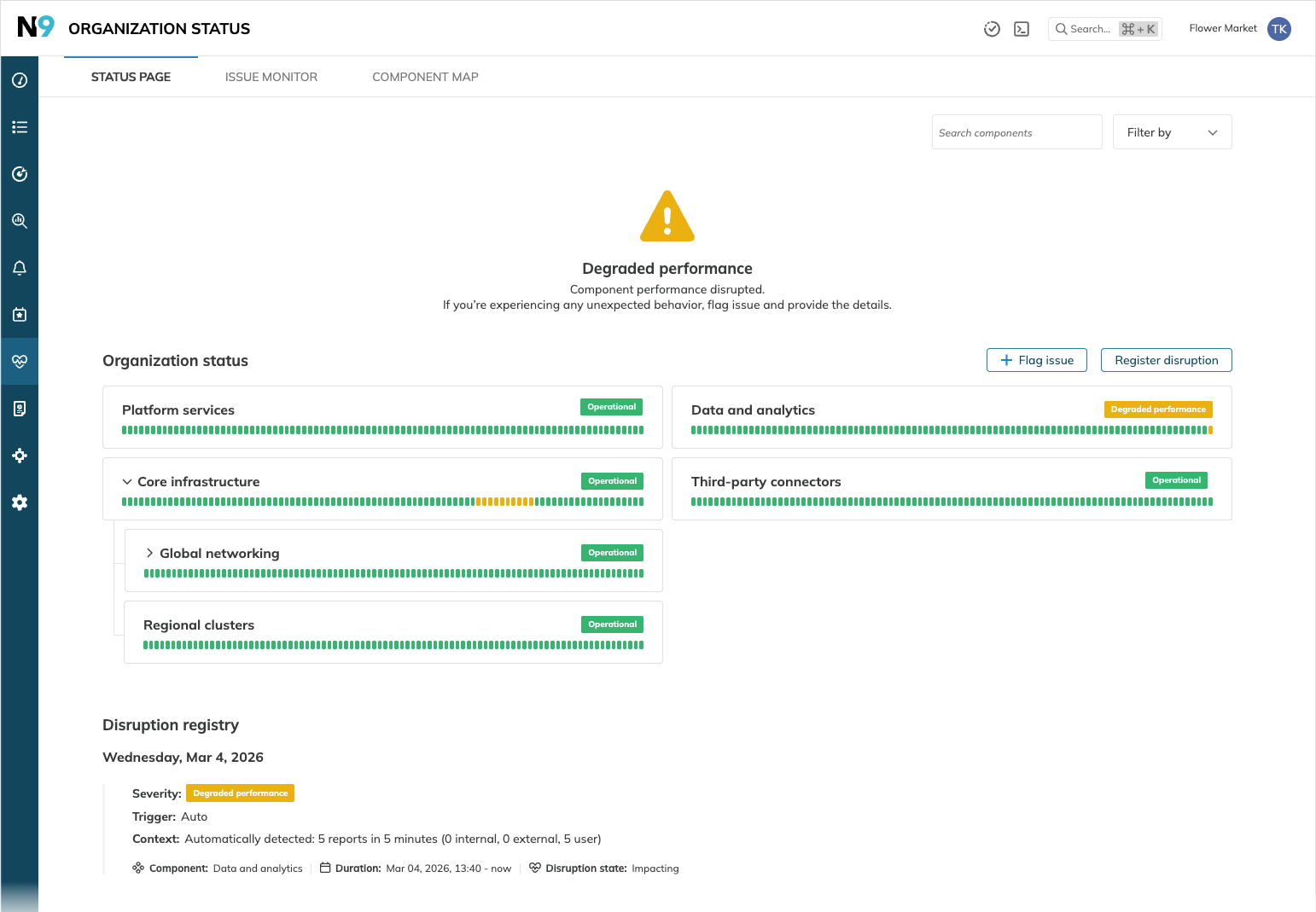Click the TK user avatar

[x=1278, y=29]
